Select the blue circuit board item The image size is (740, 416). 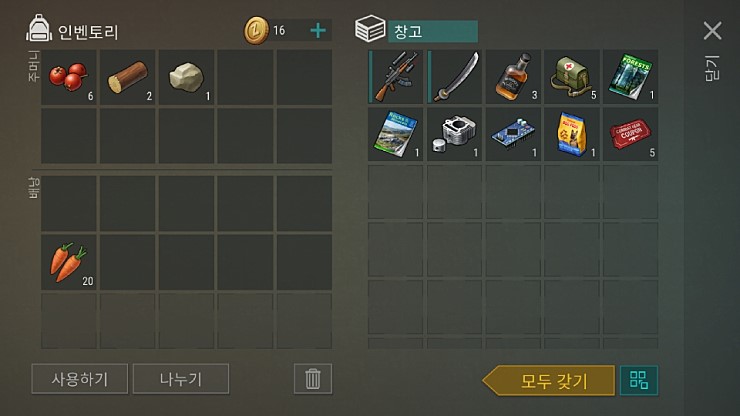tap(513, 134)
